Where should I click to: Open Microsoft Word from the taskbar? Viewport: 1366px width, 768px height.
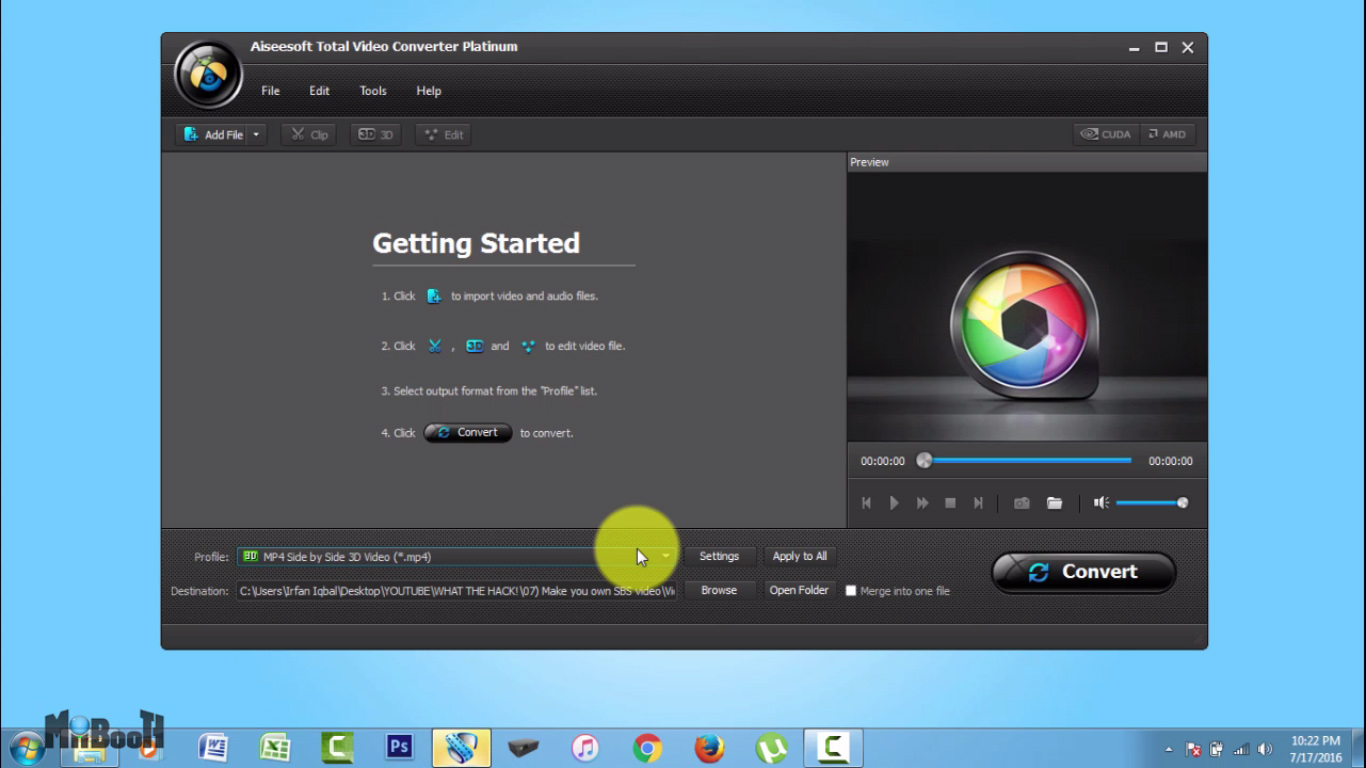click(213, 748)
